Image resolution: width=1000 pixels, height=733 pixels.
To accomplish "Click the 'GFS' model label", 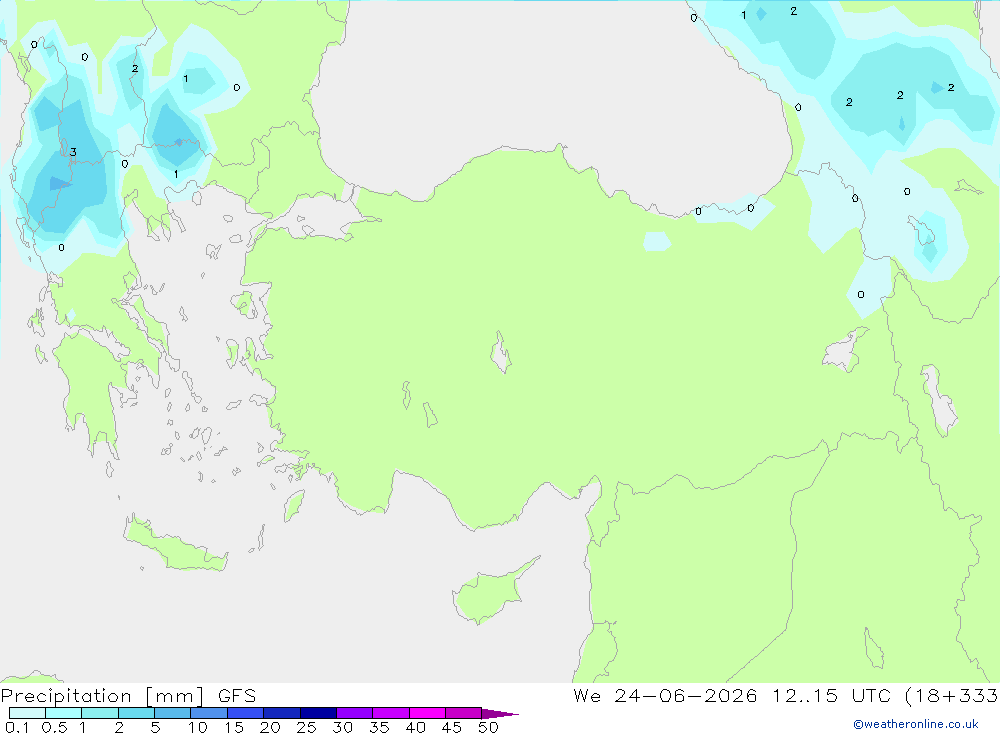I will pyautogui.click(x=237, y=696).
